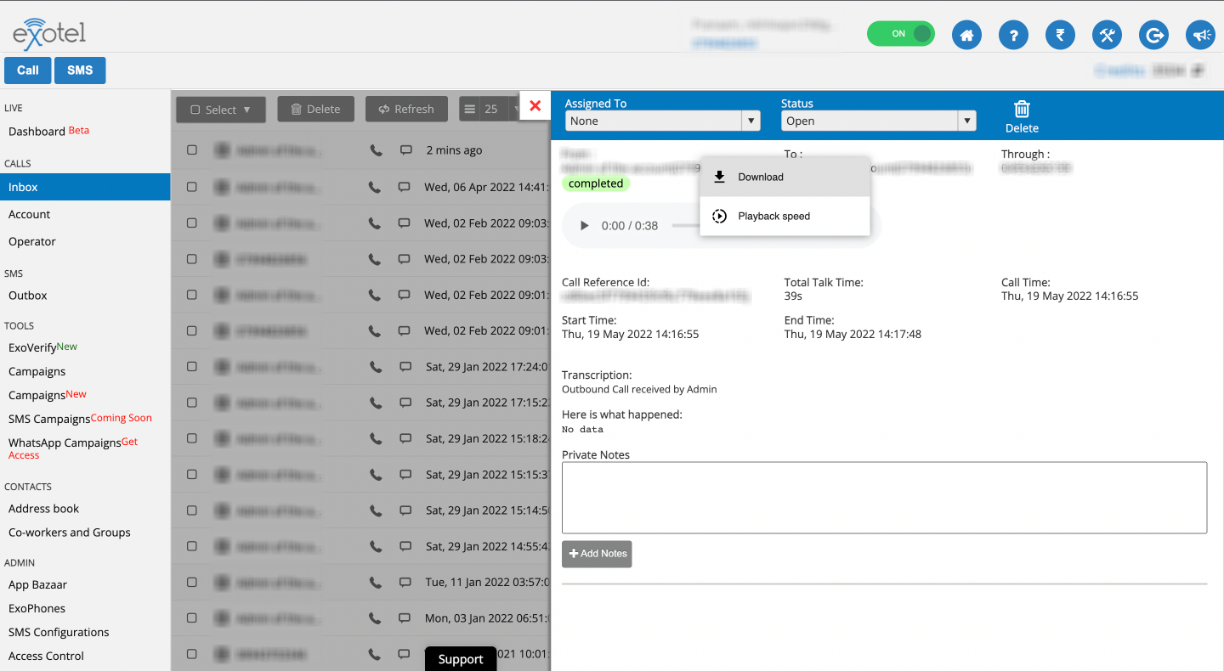Open the megaphone announcements icon
The image size is (1224, 671).
(1200, 35)
